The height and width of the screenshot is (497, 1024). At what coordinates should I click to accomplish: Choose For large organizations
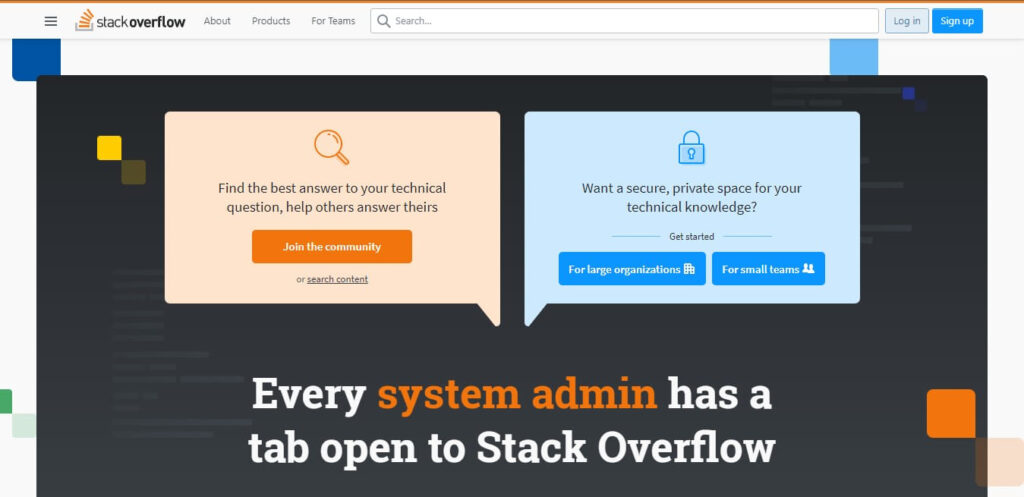coord(632,268)
